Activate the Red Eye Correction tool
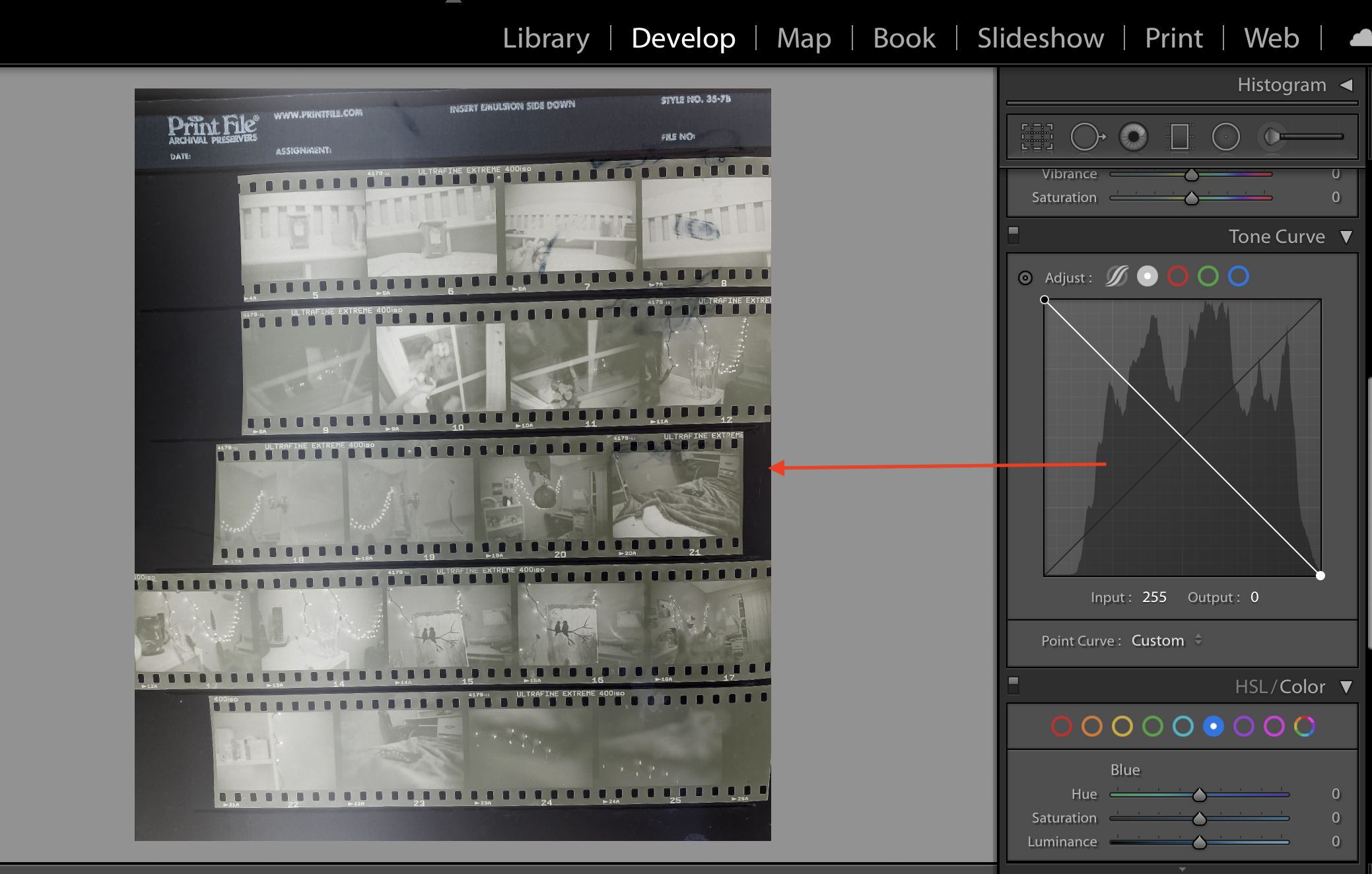This screenshot has height=874, width=1372. 1133,137
